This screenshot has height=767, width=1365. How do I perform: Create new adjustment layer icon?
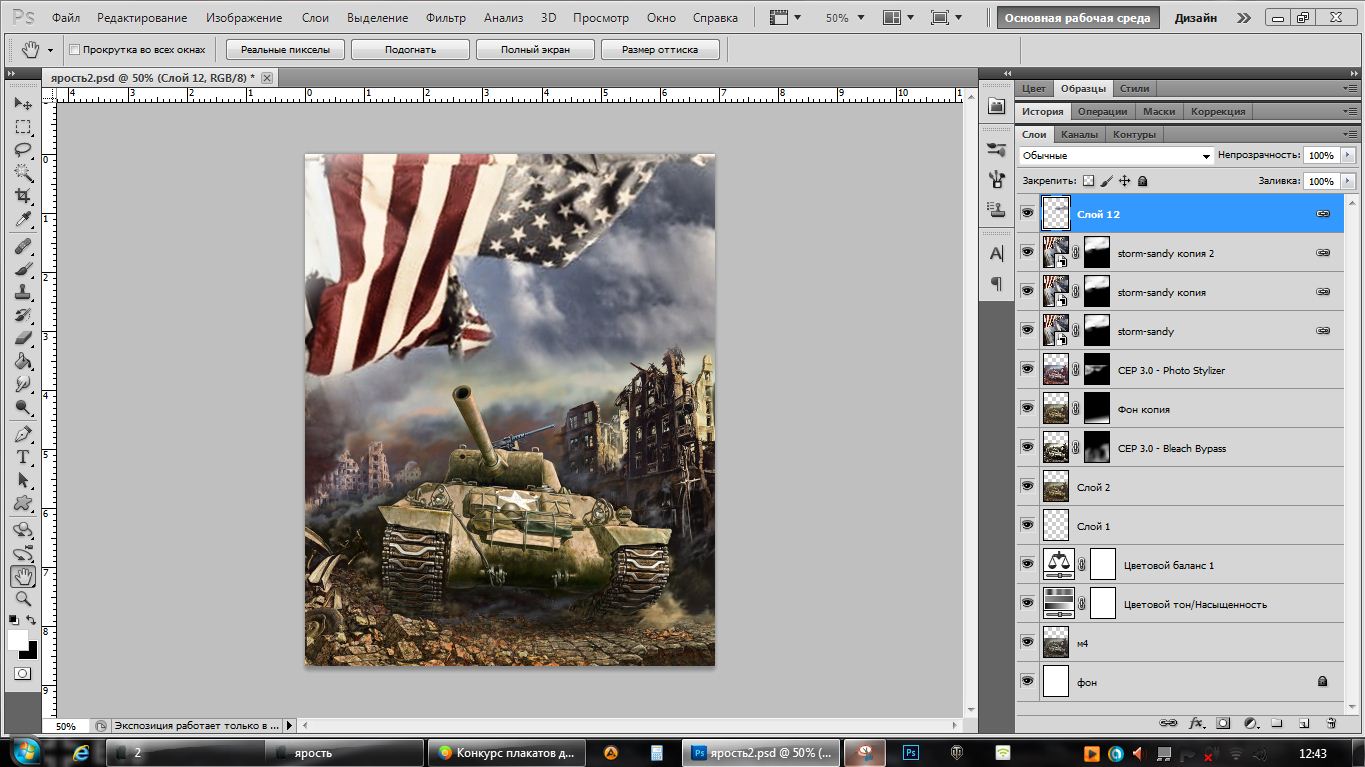[x=1250, y=722]
